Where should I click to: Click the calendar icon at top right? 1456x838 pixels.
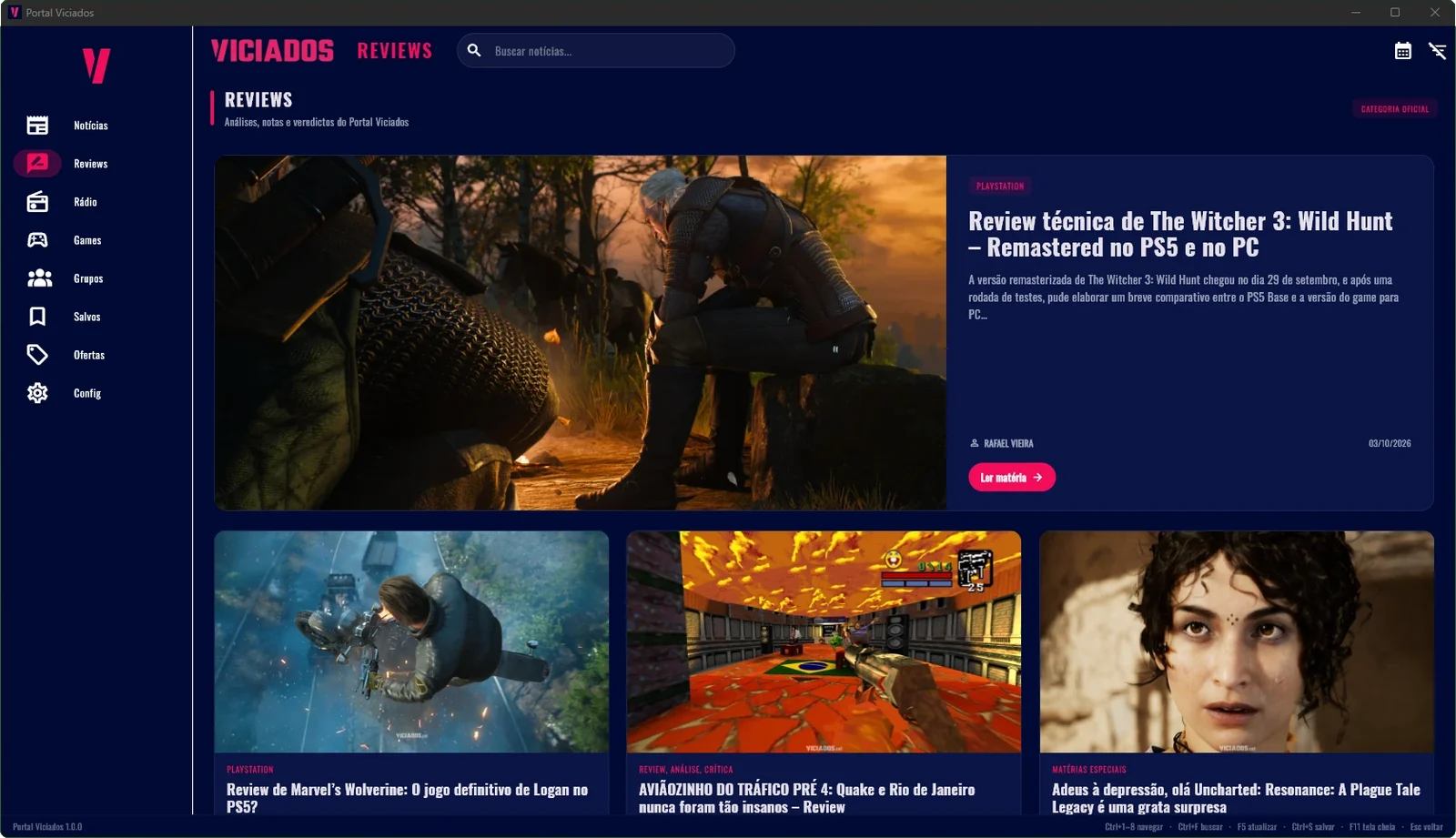coord(1403,51)
